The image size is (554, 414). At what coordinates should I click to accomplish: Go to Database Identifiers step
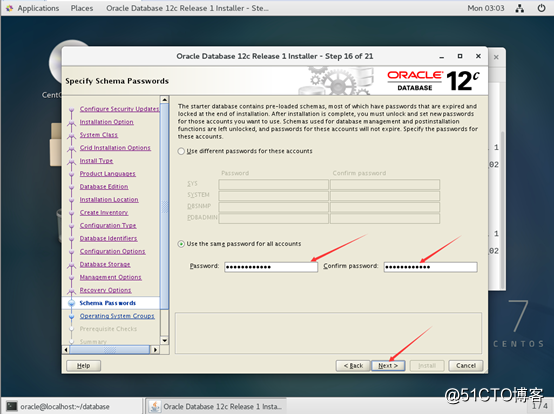(x=108, y=238)
